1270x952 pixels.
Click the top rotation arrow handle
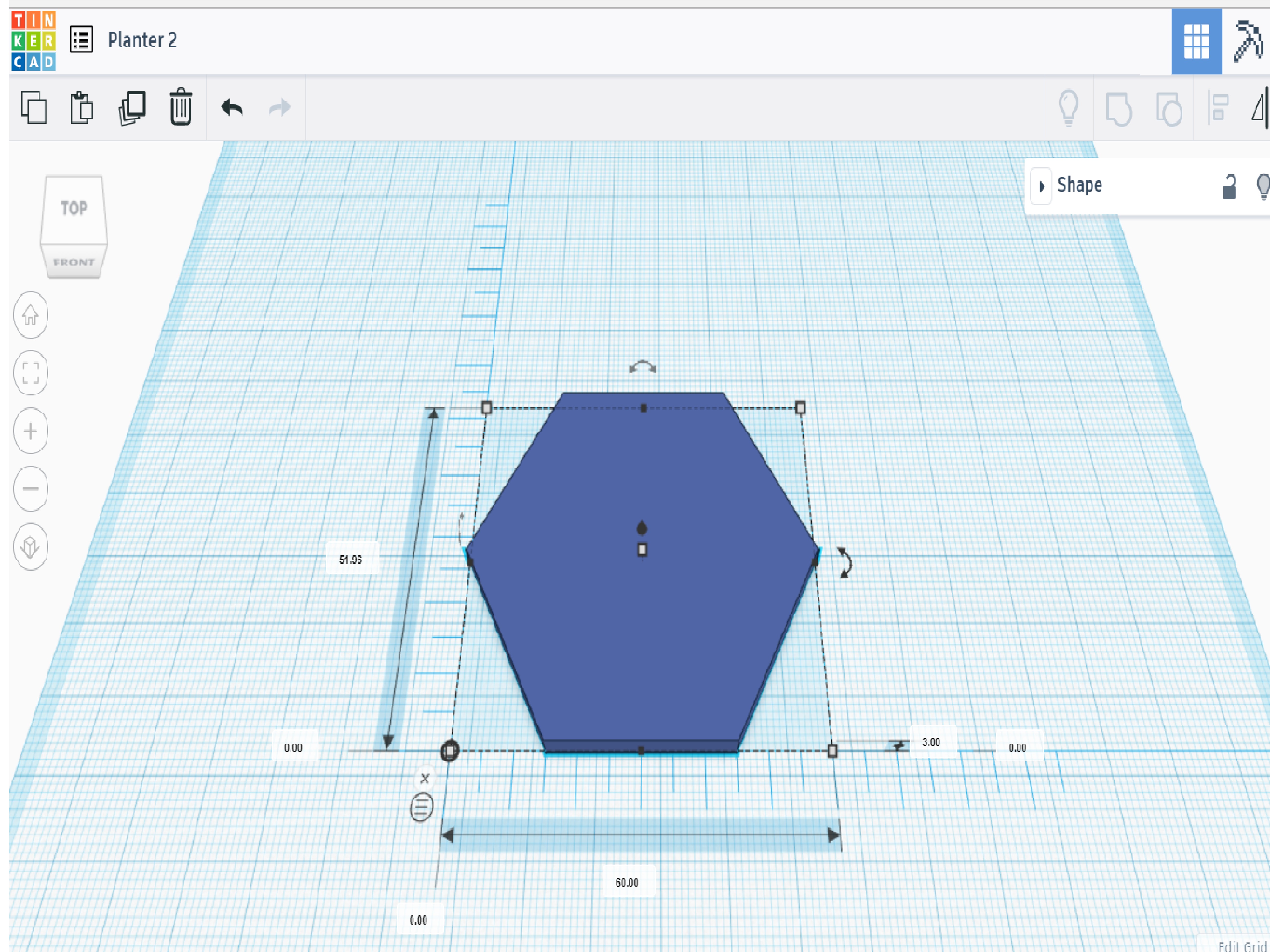(x=642, y=367)
